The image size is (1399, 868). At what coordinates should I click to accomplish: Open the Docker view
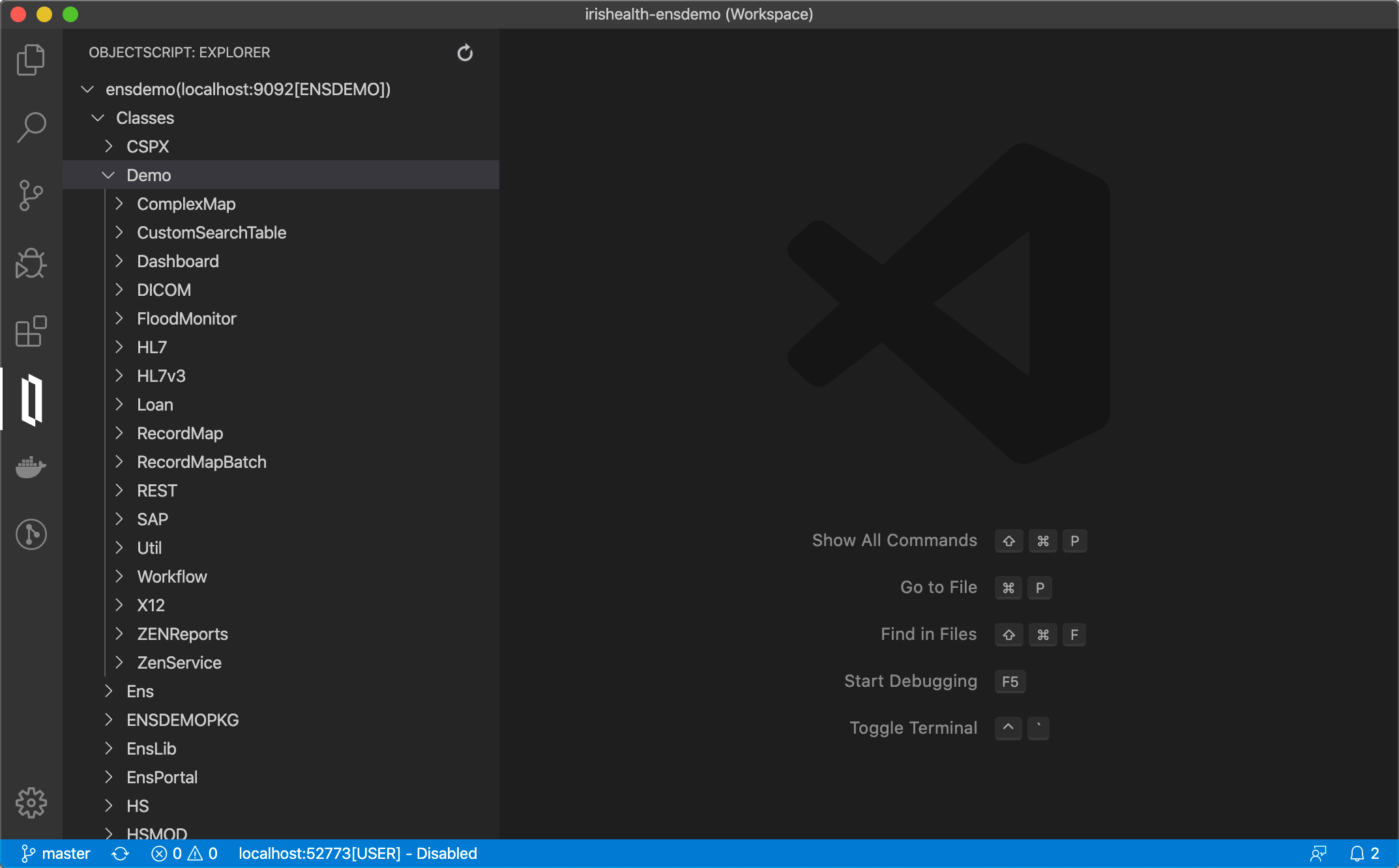click(x=31, y=467)
